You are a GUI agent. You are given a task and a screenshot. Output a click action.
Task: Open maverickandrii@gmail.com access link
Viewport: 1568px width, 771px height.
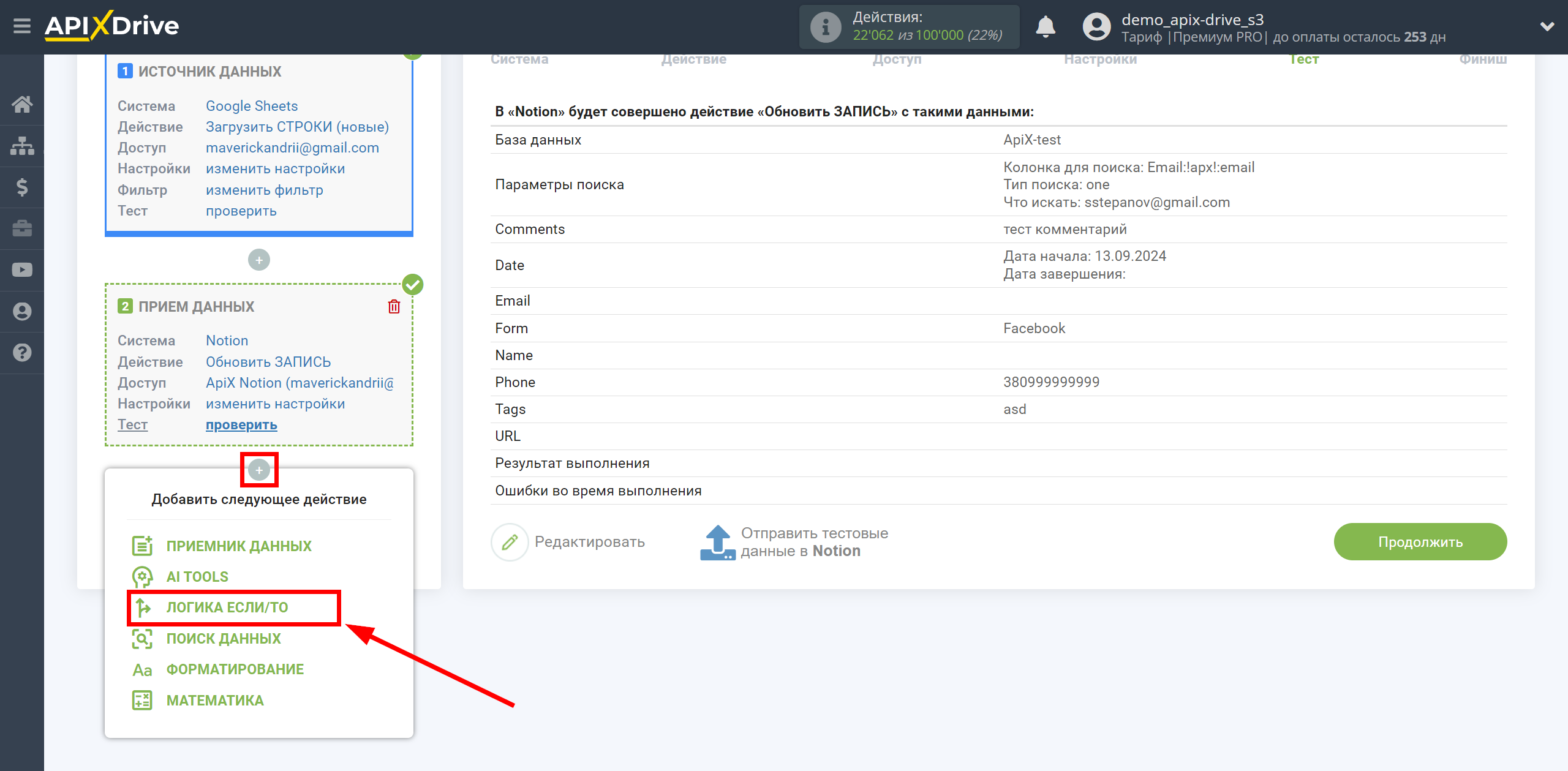[x=292, y=148]
